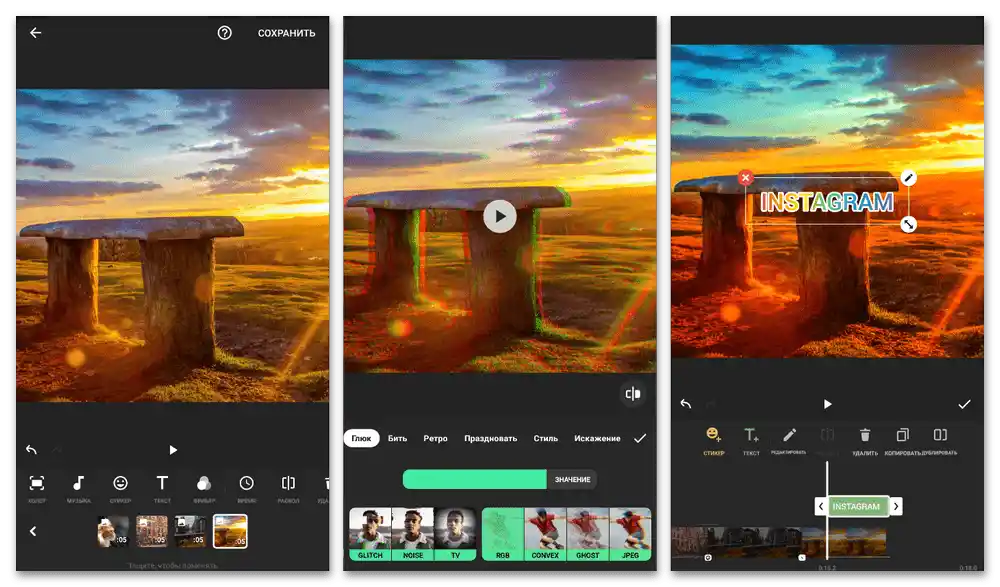Screen dimensions: 1000x587
Task: Duplicate selection with Дублировать icon
Action: 940,441
